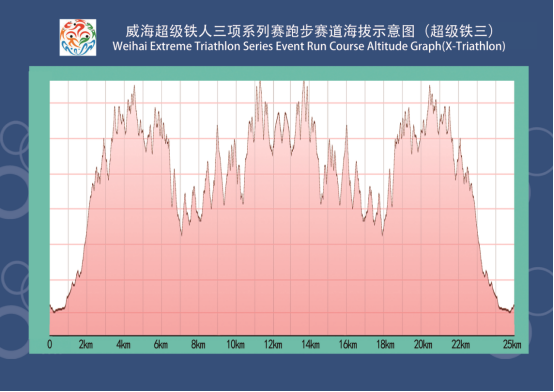Select the 12km axis label

tap(273, 344)
